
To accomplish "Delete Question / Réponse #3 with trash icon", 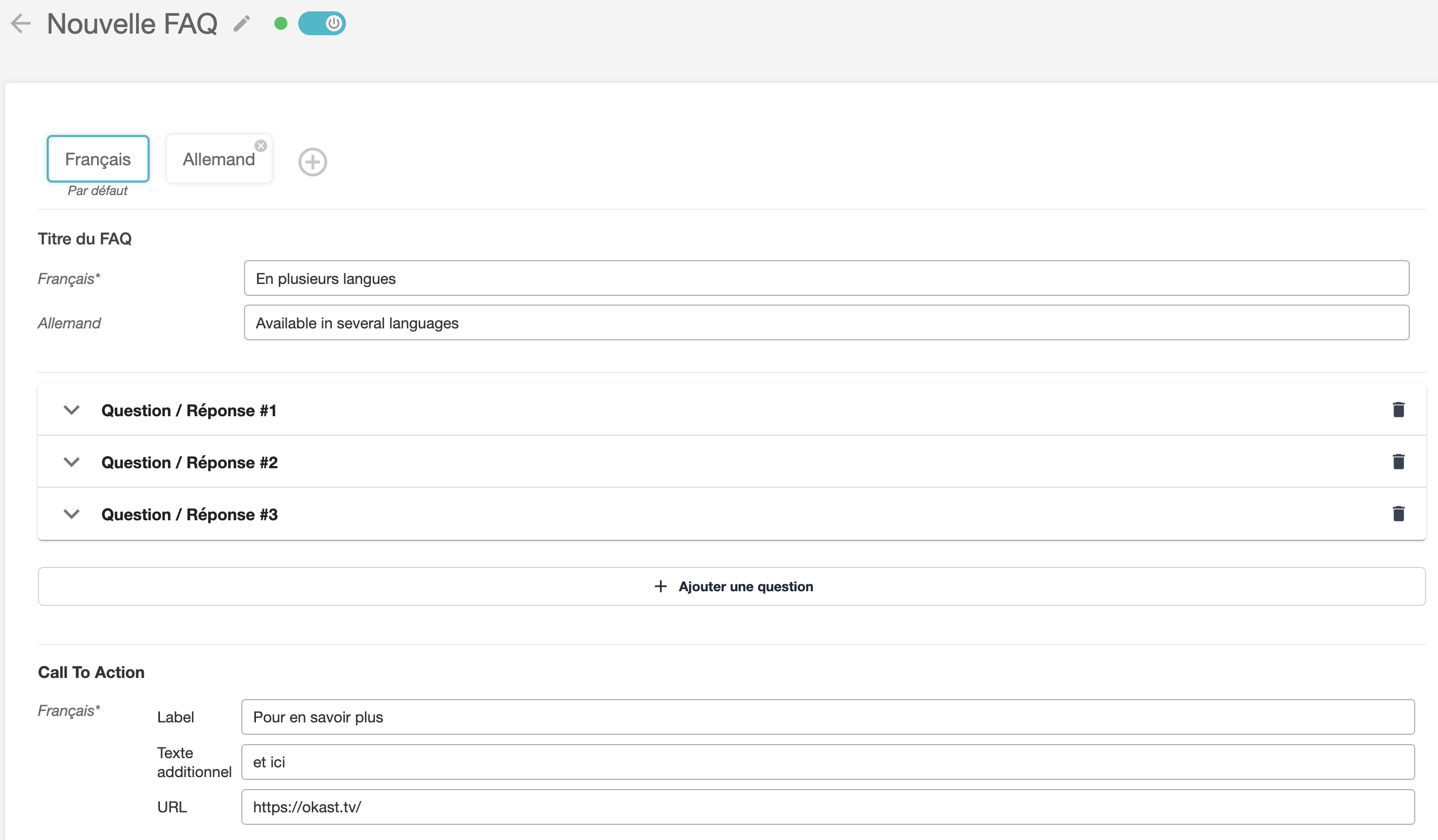I will (1398, 514).
